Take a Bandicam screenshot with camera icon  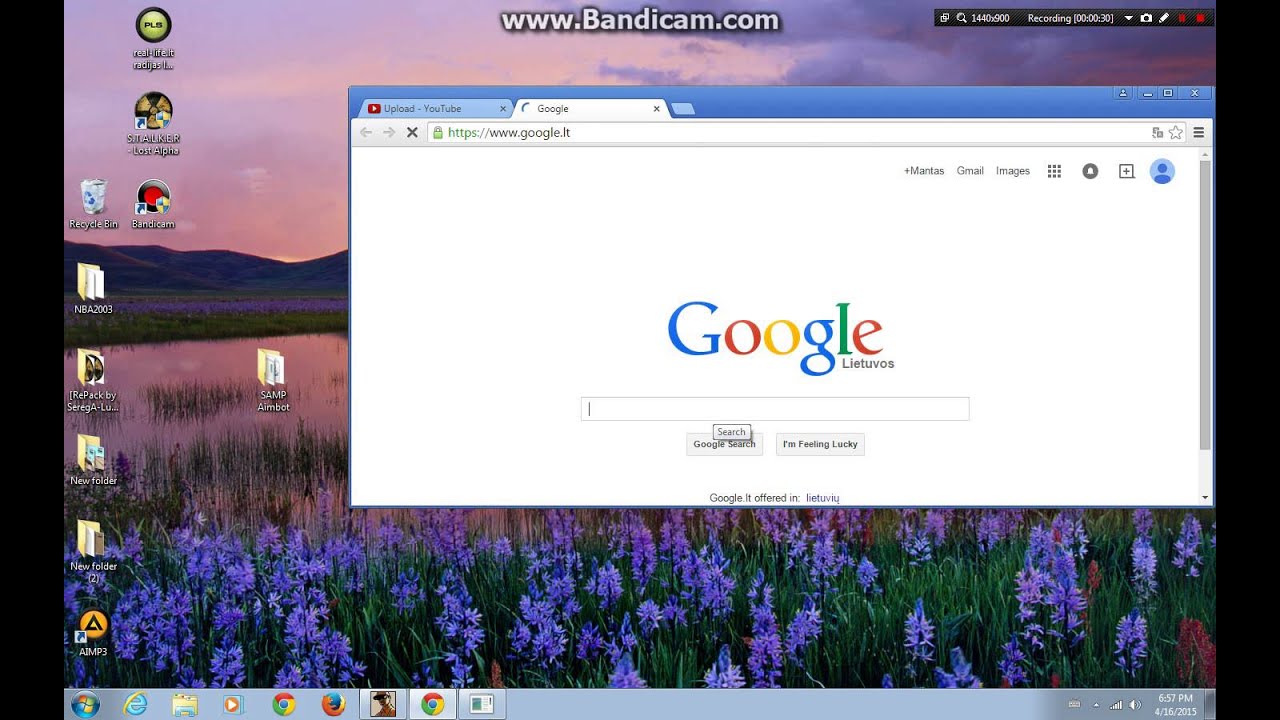click(x=1146, y=18)
